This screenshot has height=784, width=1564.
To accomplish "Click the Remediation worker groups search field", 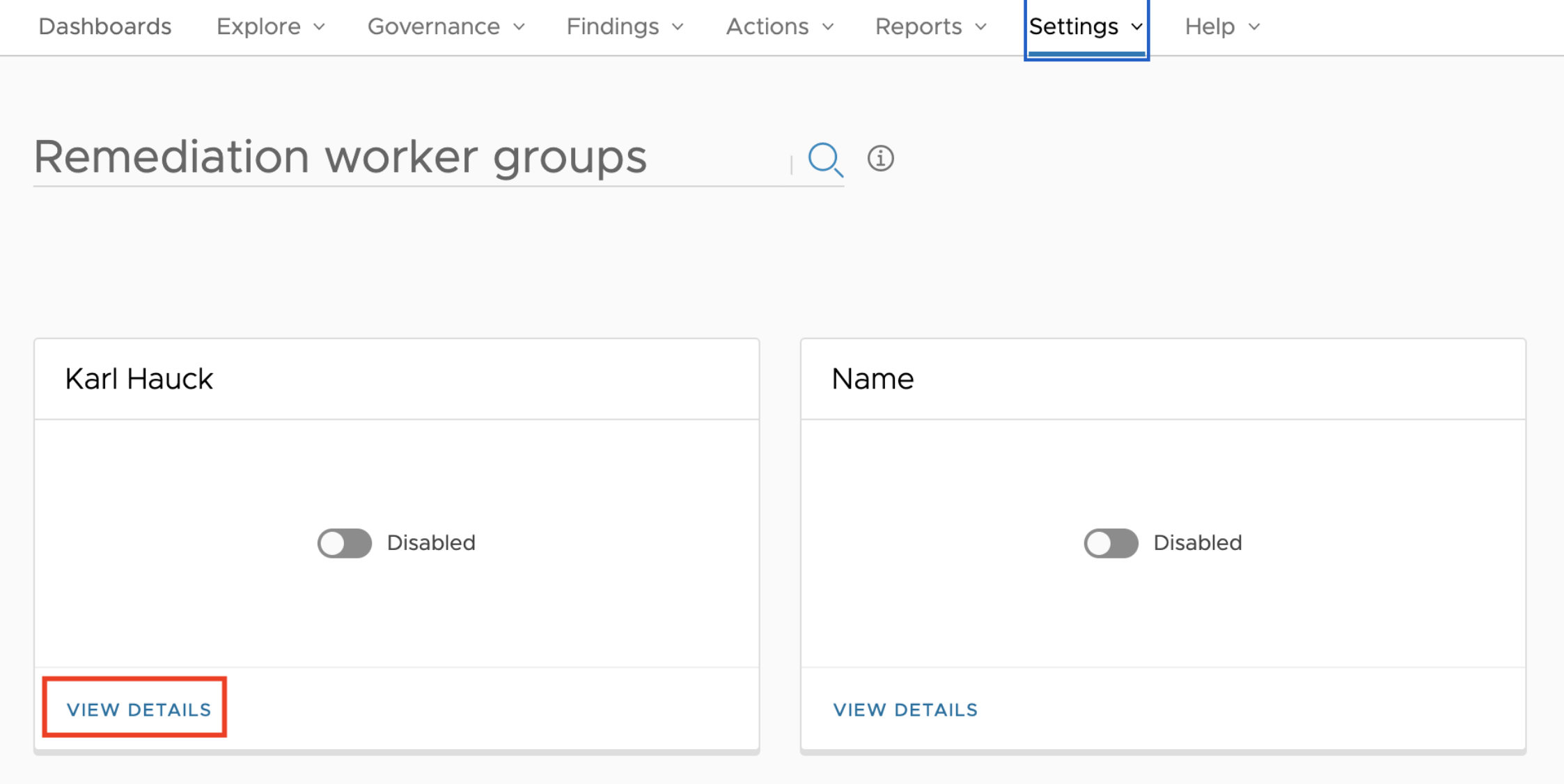I will coord(411,157).
